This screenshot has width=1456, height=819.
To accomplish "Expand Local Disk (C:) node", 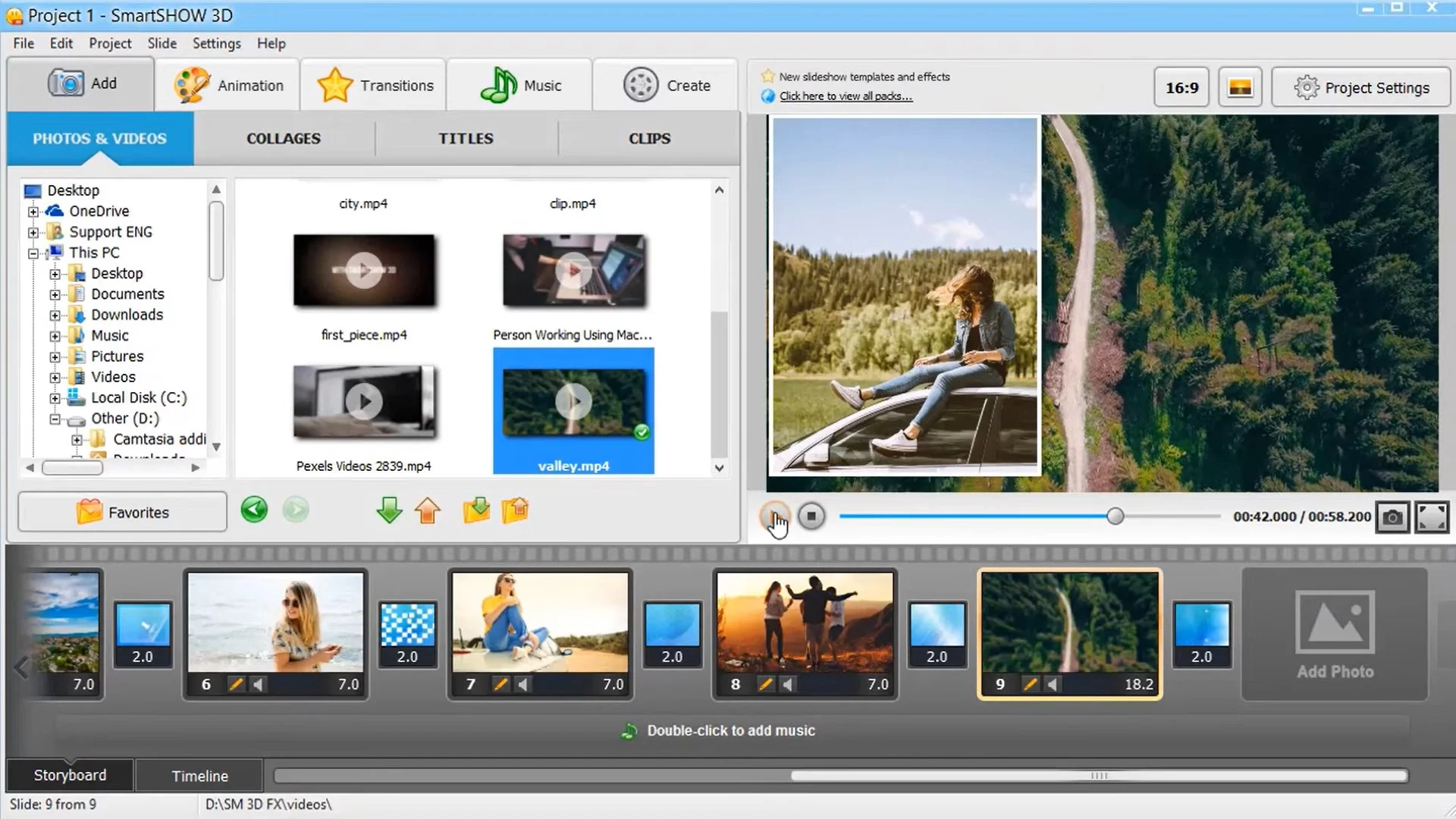I will pos(55,398).
